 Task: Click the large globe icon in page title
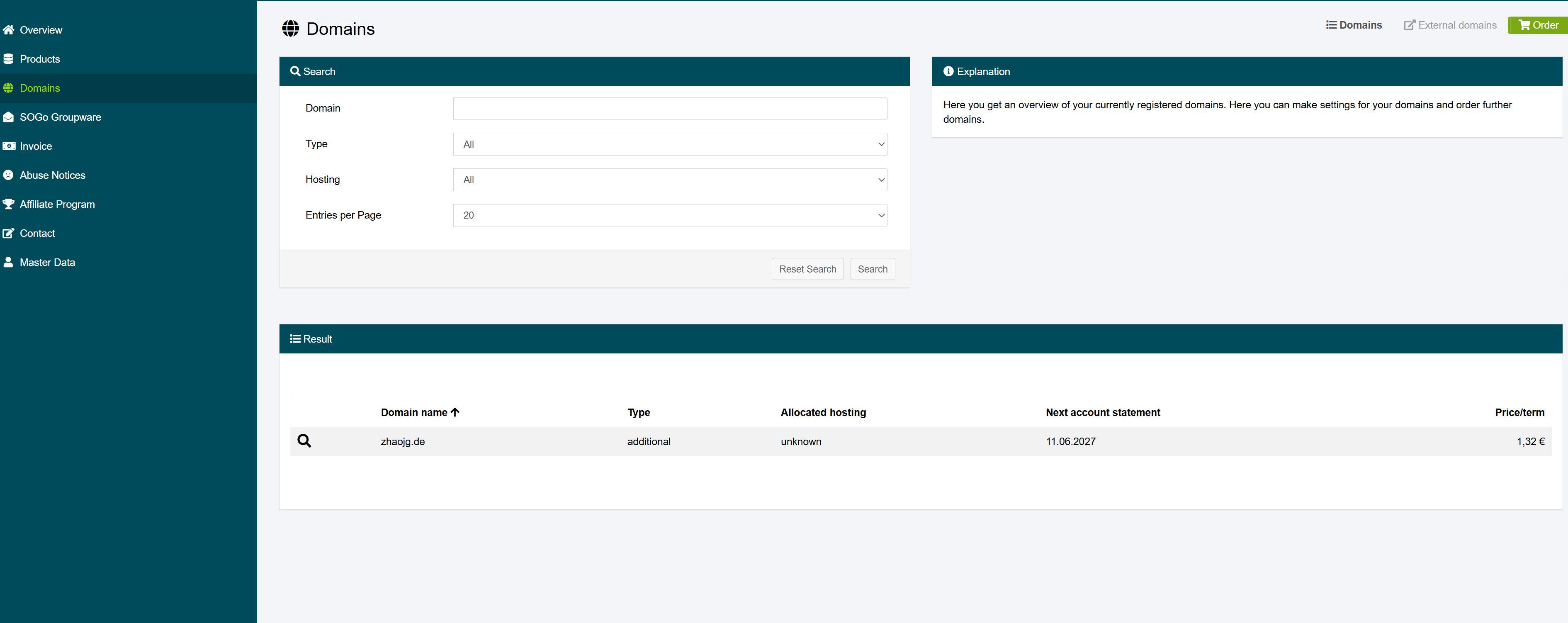(290, 29)
